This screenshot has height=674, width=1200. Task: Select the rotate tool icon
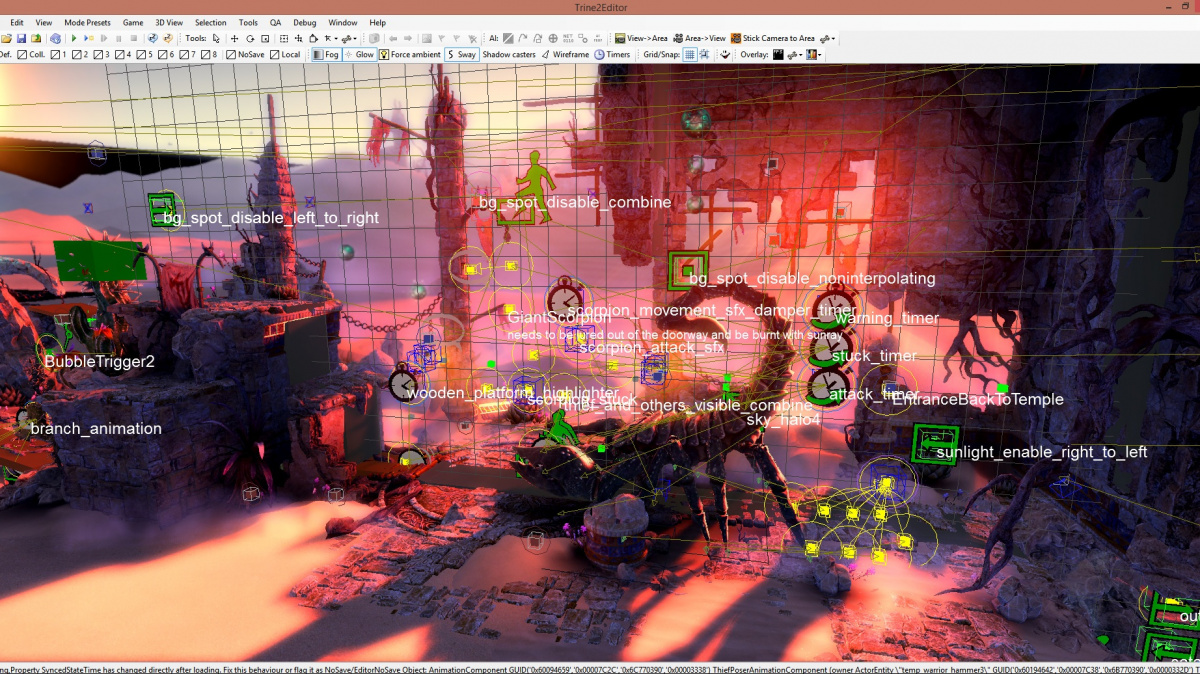click(x=250, y=38)
